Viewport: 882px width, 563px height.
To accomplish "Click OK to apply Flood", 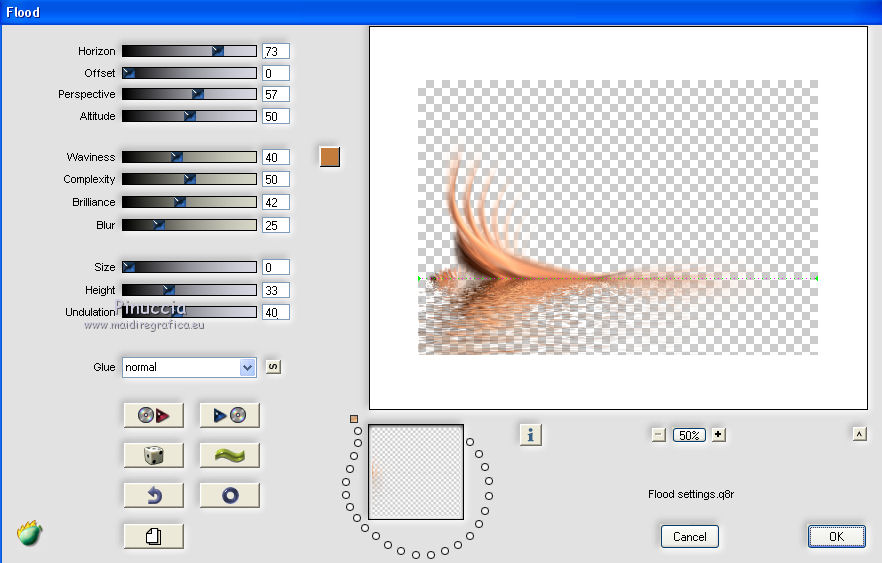I will point(836,537).
